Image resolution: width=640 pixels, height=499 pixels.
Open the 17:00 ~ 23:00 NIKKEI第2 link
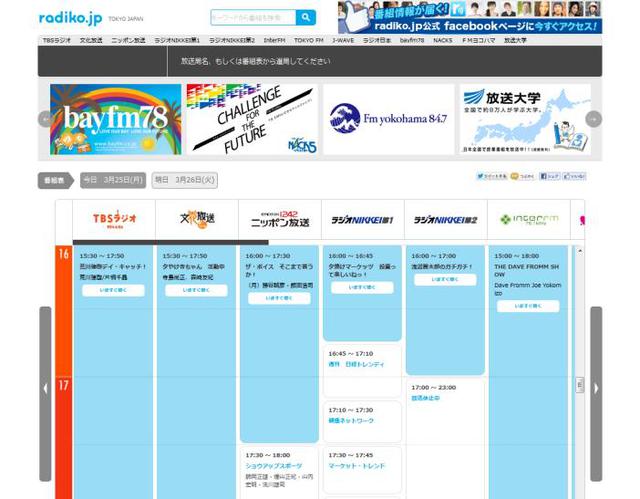425,398
